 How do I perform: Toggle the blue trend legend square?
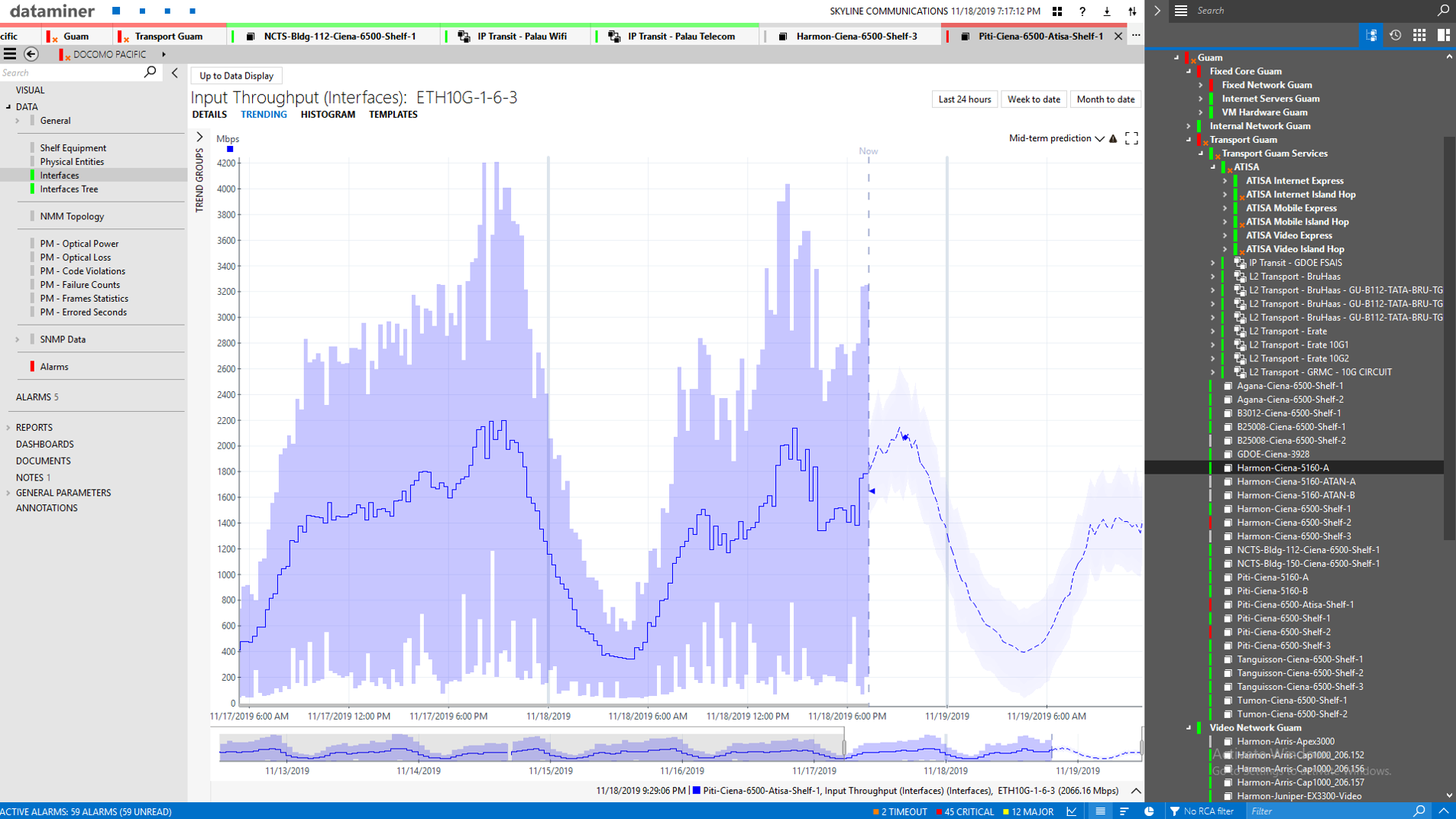[230, 149]
